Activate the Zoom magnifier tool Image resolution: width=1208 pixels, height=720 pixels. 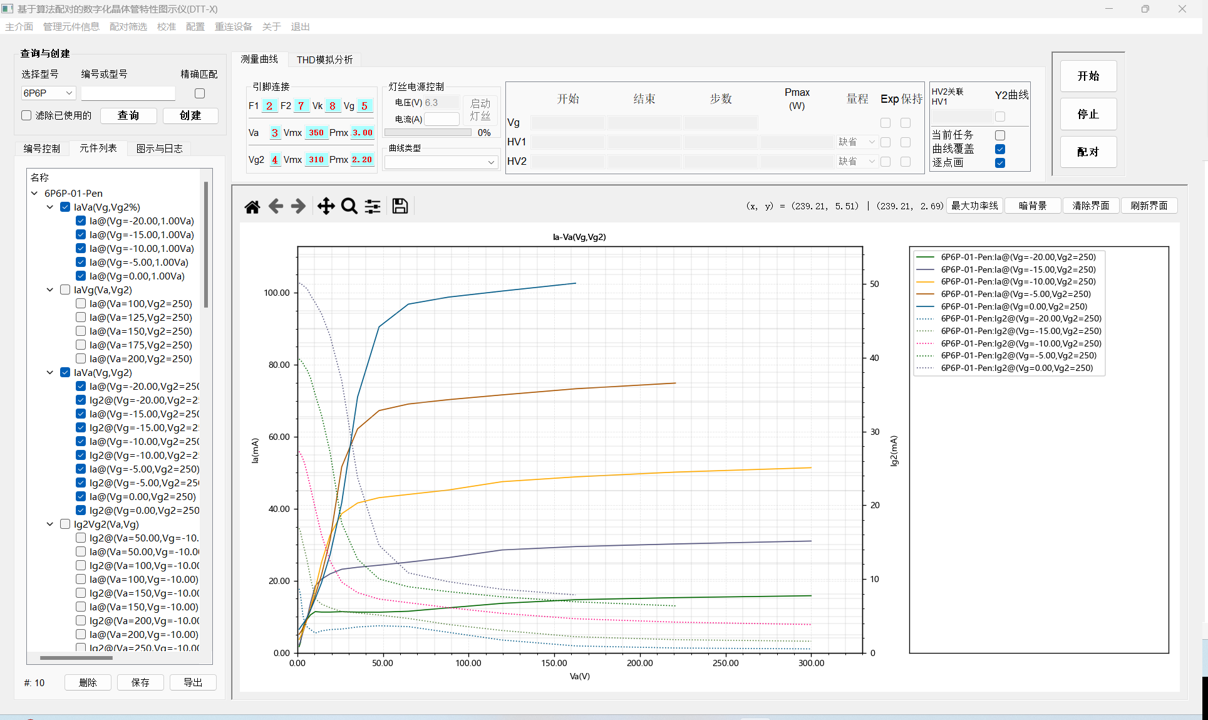(349, 206)
